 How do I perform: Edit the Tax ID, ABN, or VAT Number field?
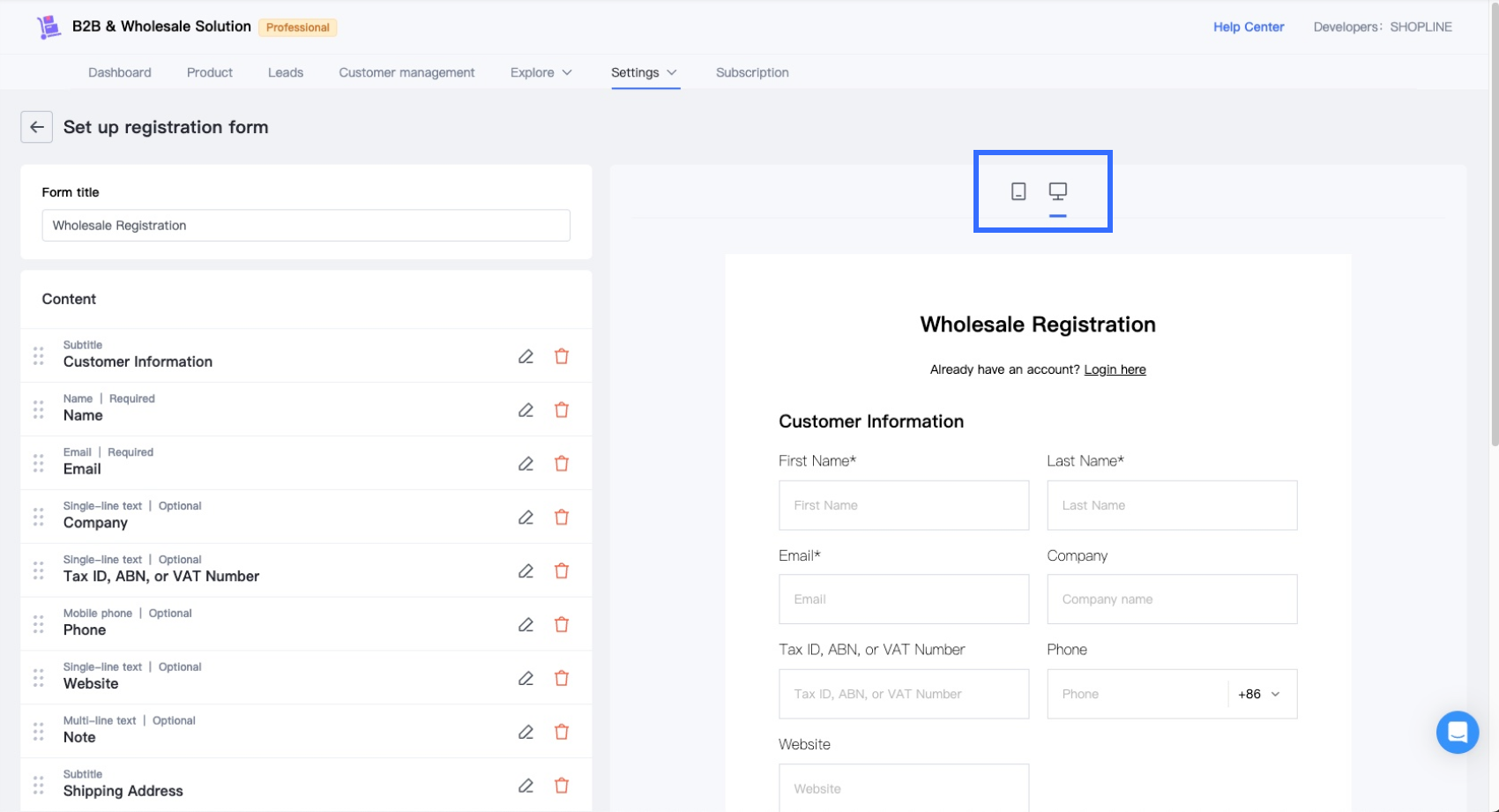pyautogui.click(x=526, y=571)
